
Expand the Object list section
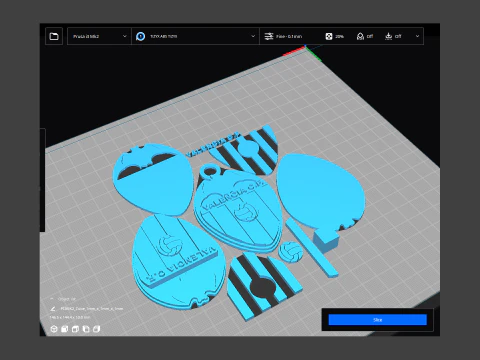point(63,299)
